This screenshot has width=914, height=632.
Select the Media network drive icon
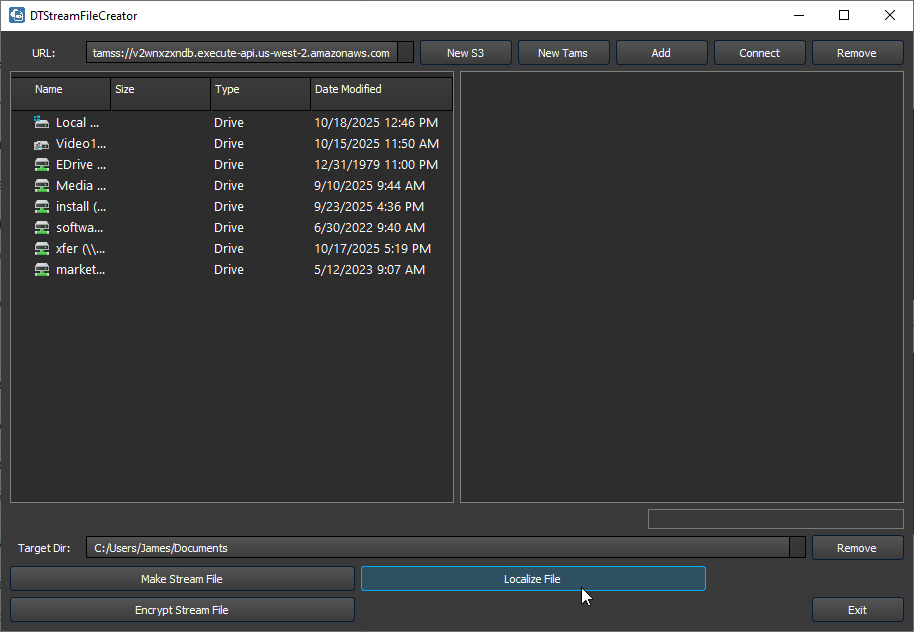tap(41, 186)
